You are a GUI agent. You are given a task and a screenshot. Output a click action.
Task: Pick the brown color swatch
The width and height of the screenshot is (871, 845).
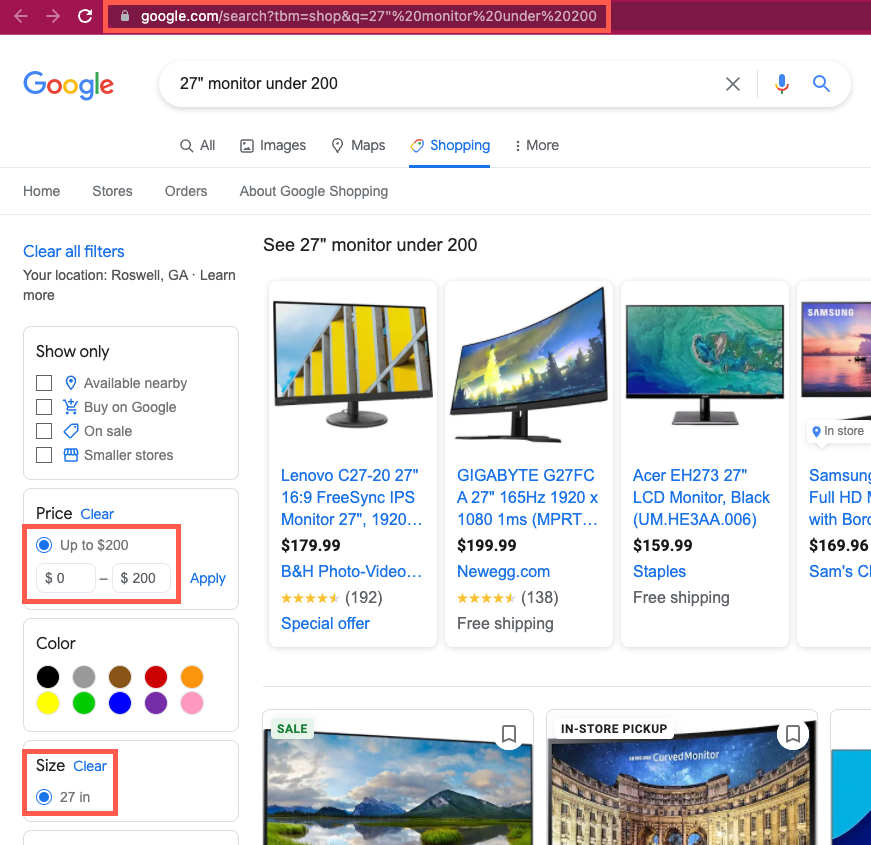120,677
